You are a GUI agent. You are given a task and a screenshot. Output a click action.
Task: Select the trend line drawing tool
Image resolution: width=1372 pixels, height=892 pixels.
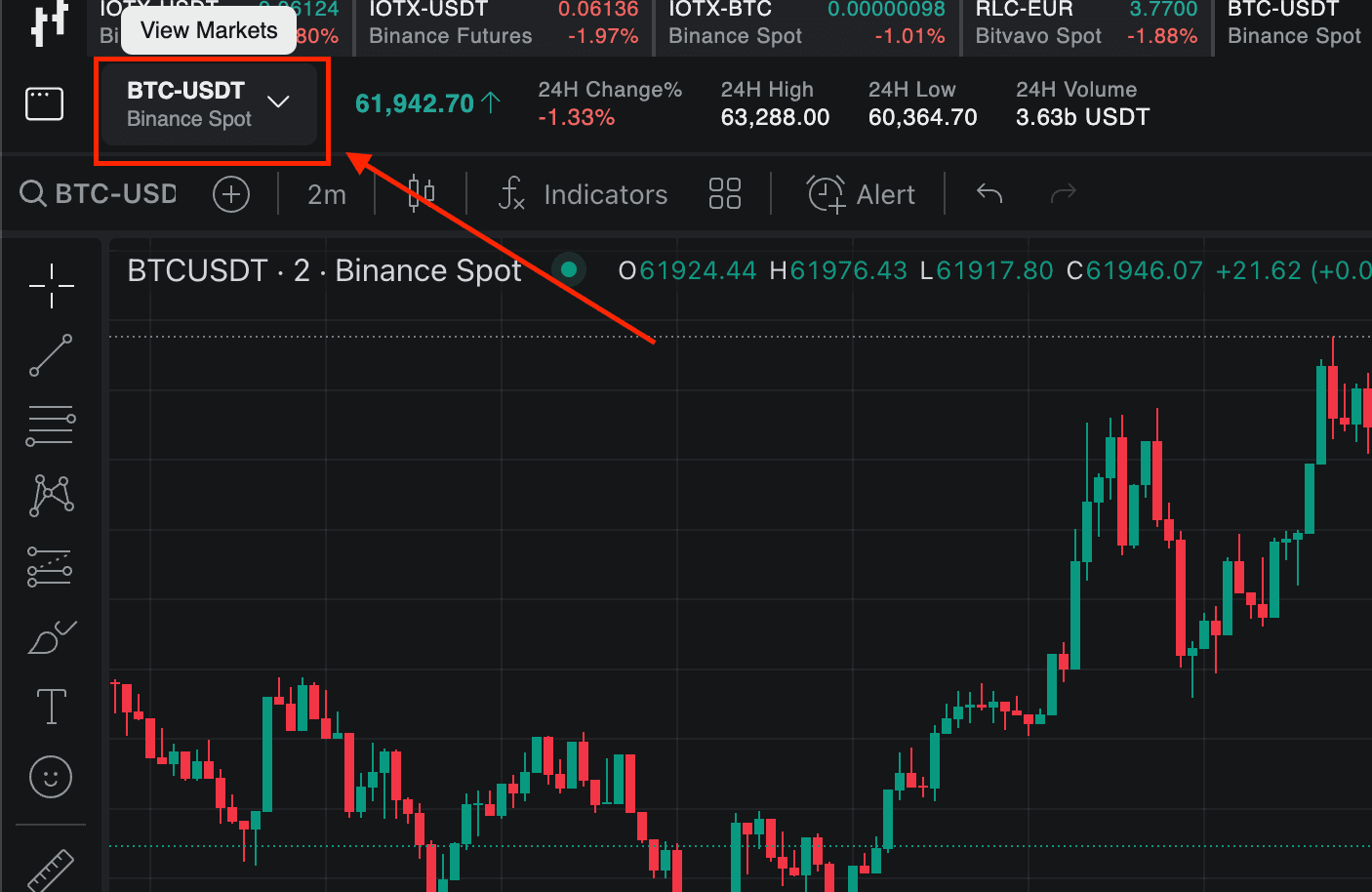(51, 355)
